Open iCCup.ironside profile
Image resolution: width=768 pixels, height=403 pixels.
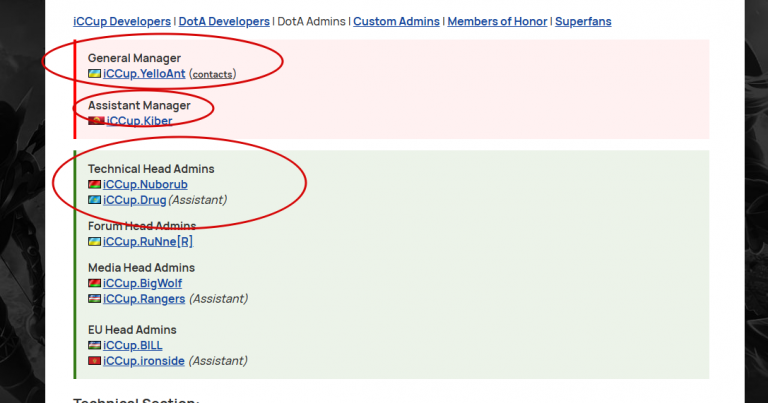coord(144,361)
